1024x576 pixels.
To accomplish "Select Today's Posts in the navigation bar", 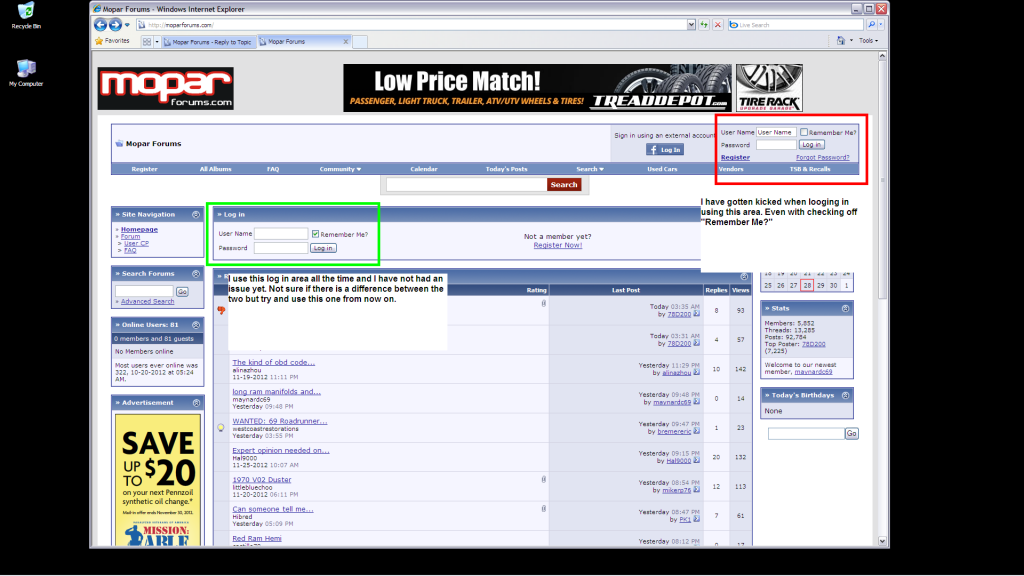I will click(x=507, y=168).
